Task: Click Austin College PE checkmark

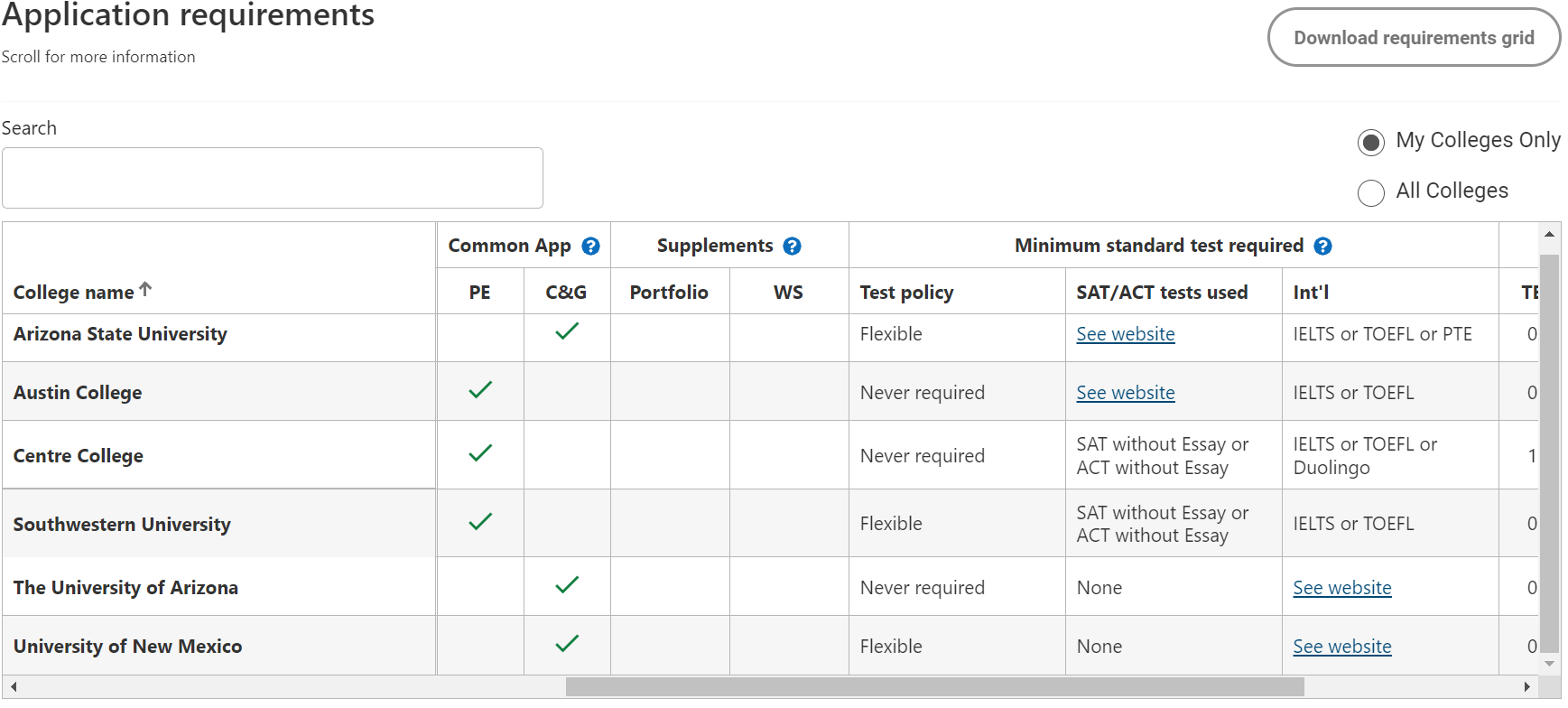Action: click(480, 390)
